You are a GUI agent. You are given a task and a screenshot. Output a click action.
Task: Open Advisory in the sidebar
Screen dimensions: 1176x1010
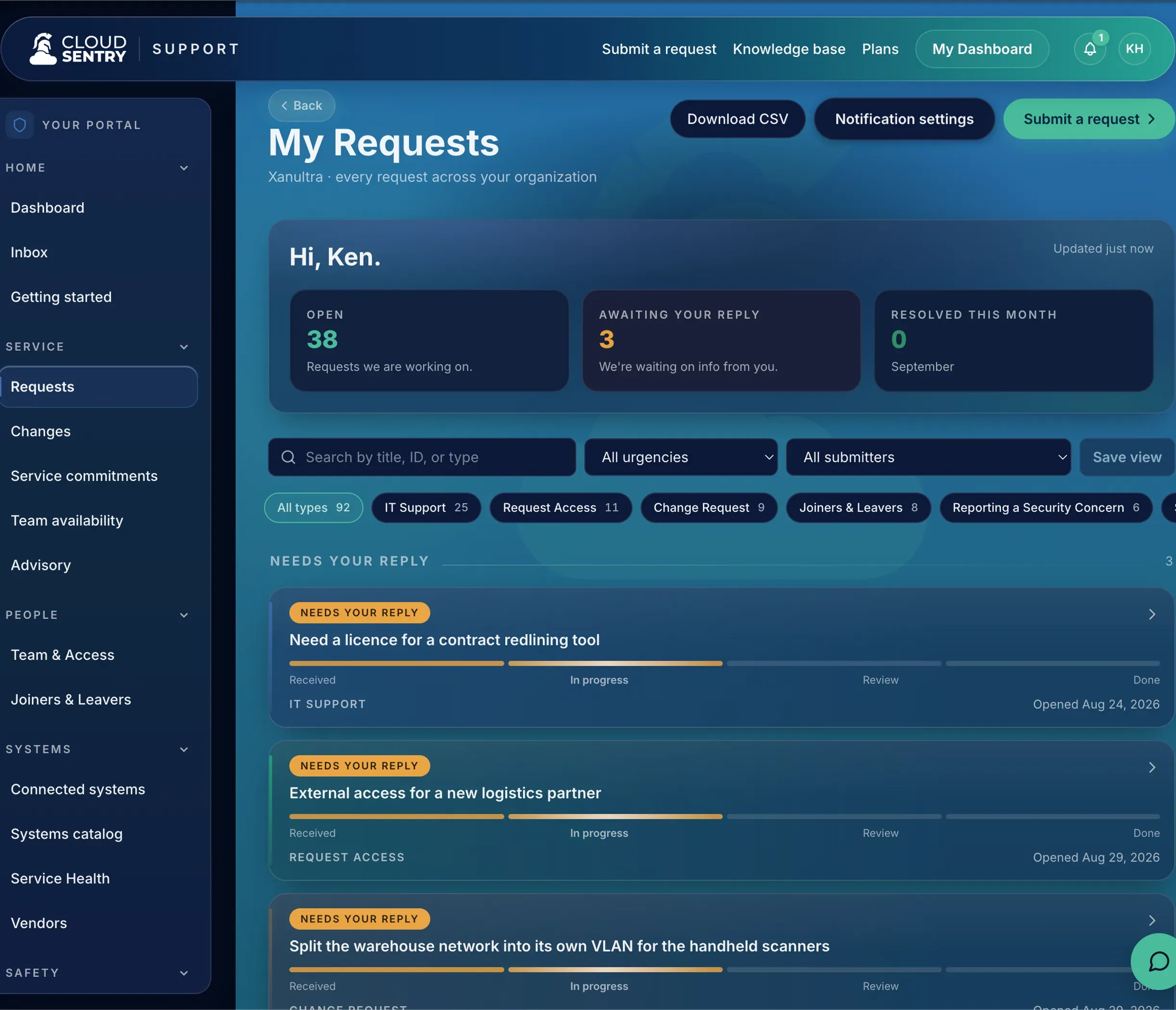click(x=41, y=566)
